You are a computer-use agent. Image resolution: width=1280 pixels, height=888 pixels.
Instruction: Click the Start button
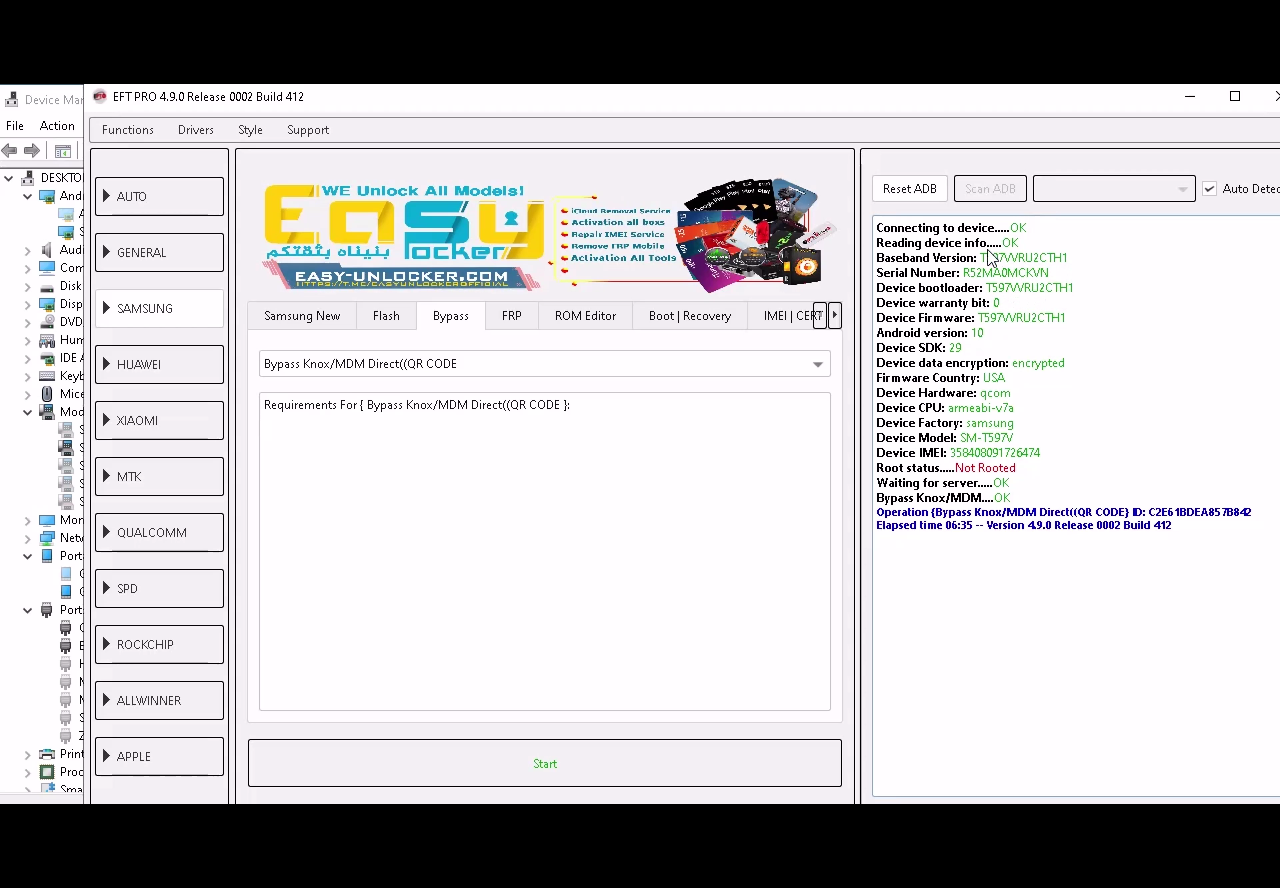coord(545,764)
